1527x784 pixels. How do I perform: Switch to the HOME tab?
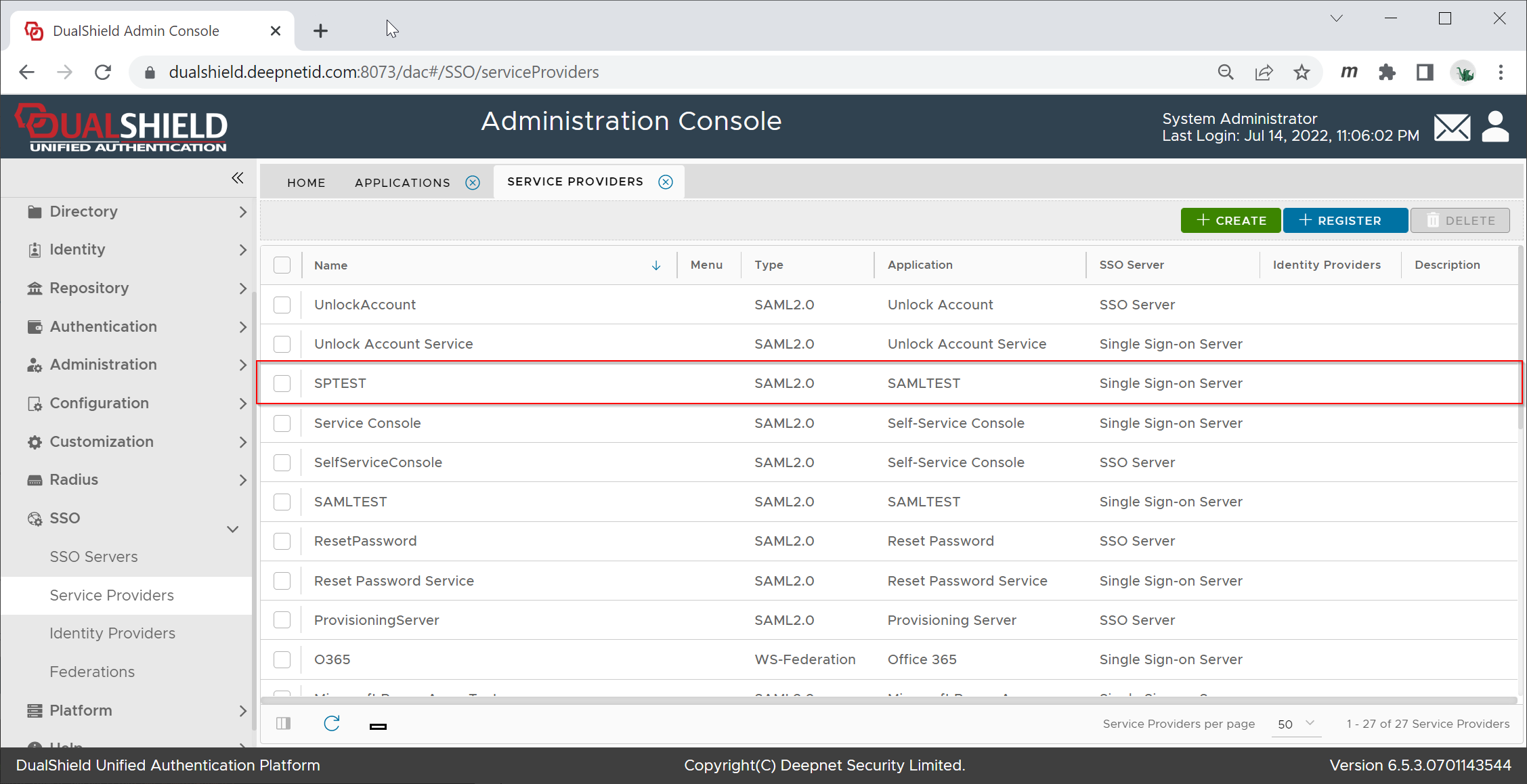[x=306, y=183]
